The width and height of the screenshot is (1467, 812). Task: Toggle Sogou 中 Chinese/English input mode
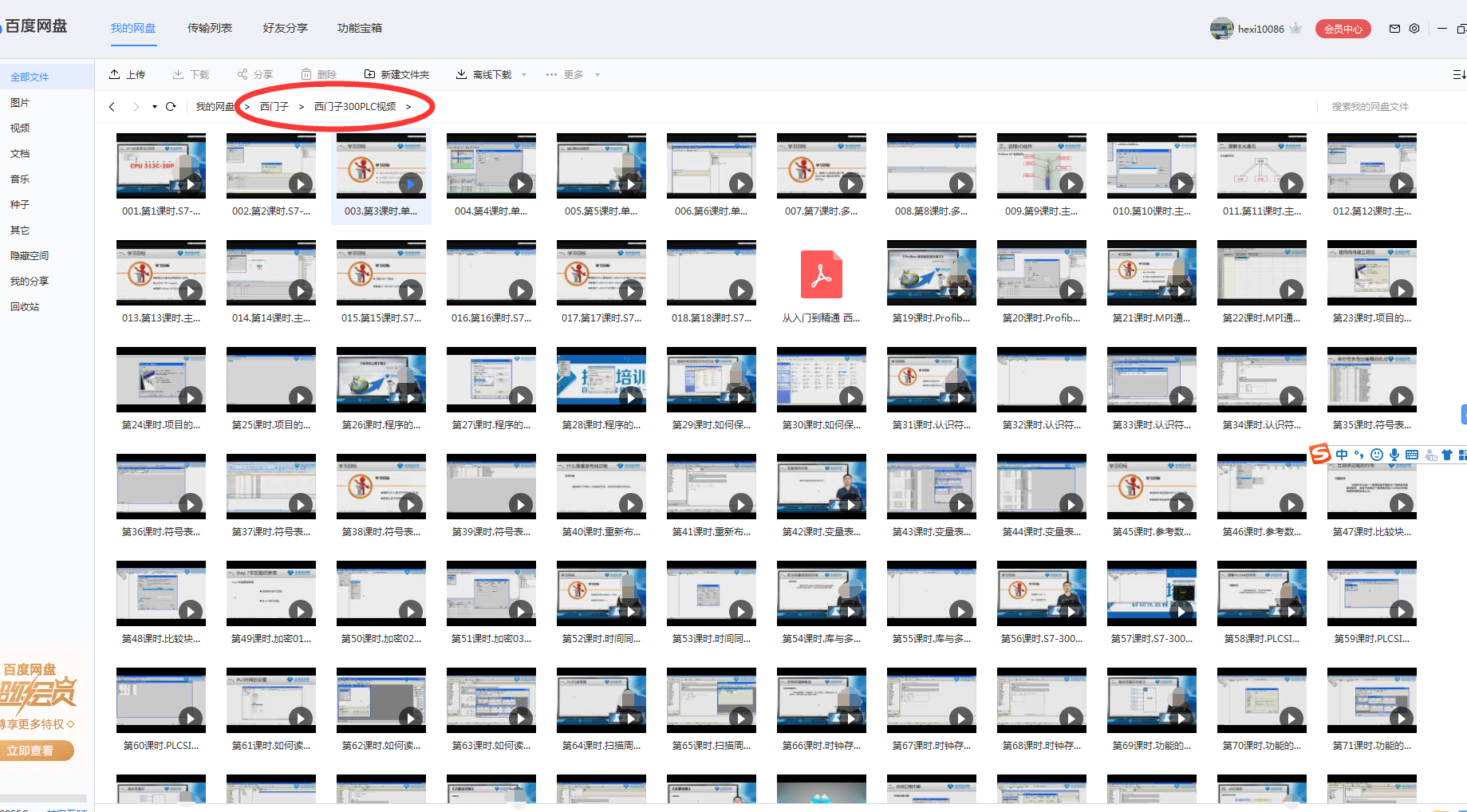1342,455
